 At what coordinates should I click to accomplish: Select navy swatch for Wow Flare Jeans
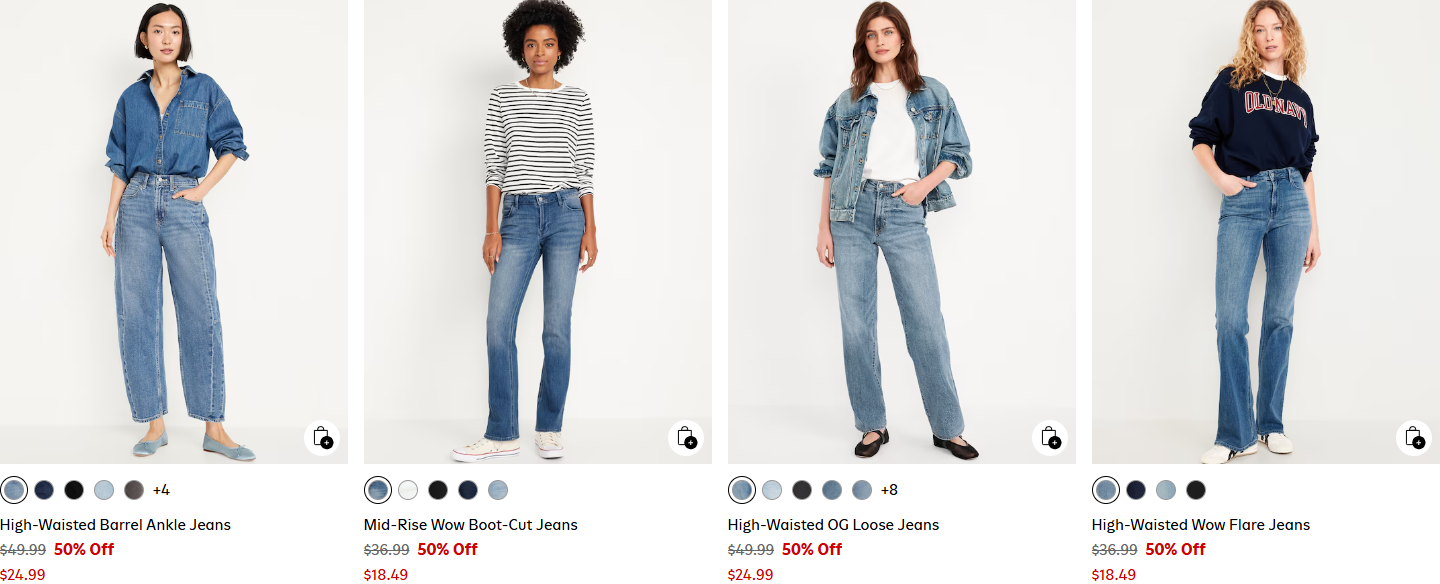click(x=1136, y=490)
